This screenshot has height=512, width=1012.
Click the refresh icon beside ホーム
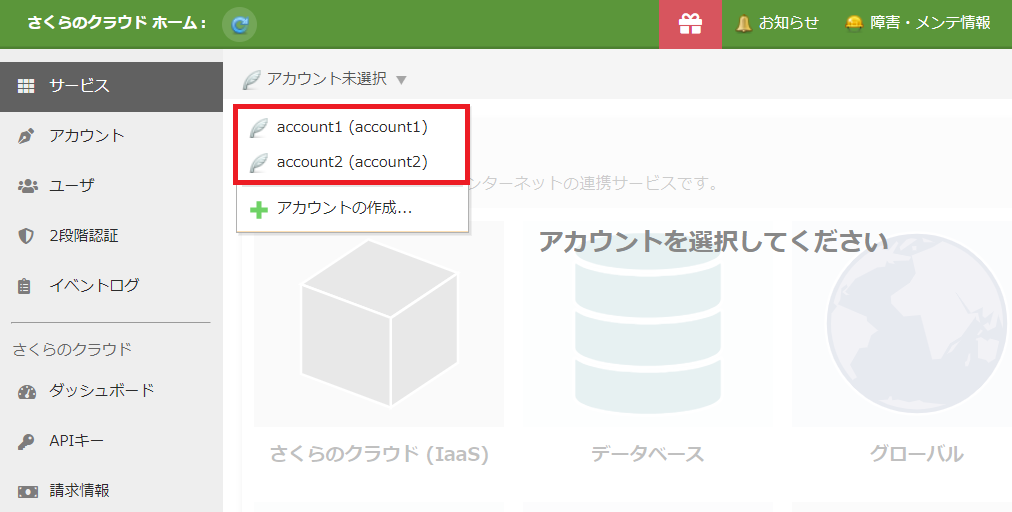click(239, 24)
